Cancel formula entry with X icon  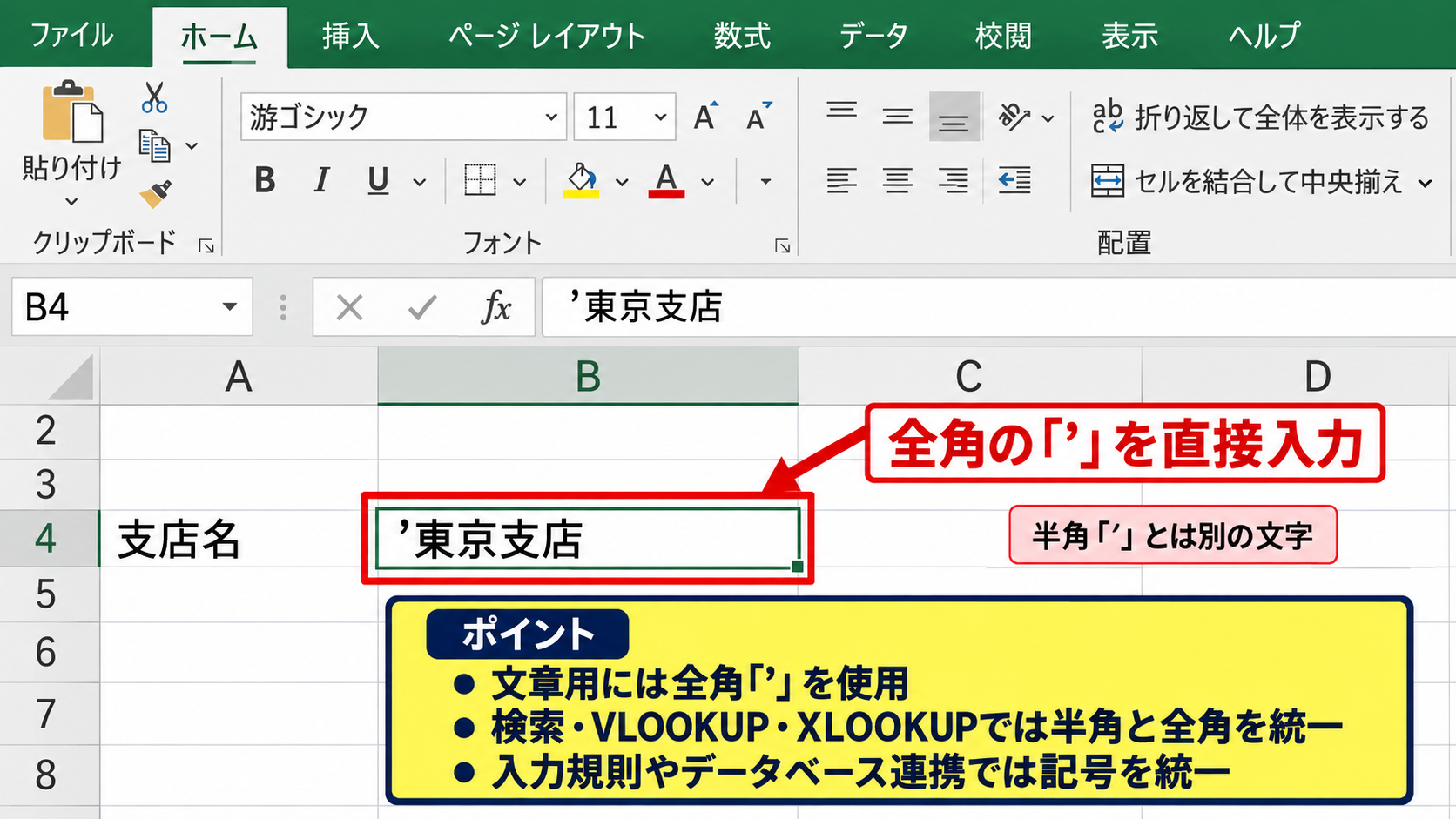[x=349, y=307]
